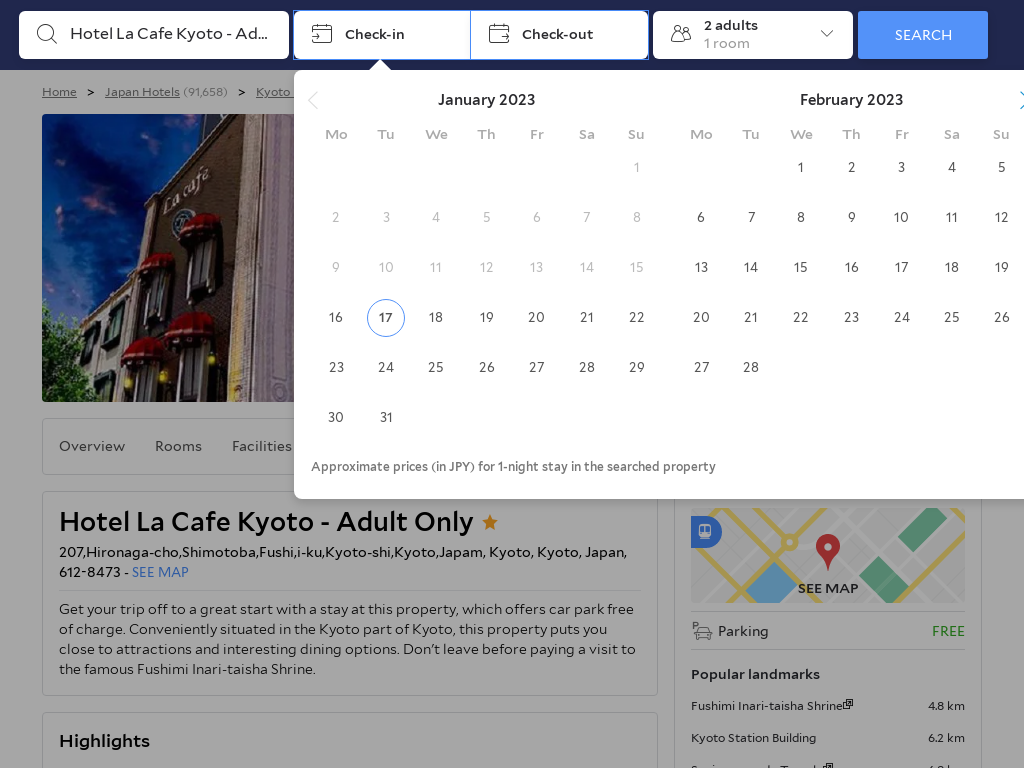Screen dimensions: 1024x768
Task: Click the red map pin marker
Action: point(828,551)
